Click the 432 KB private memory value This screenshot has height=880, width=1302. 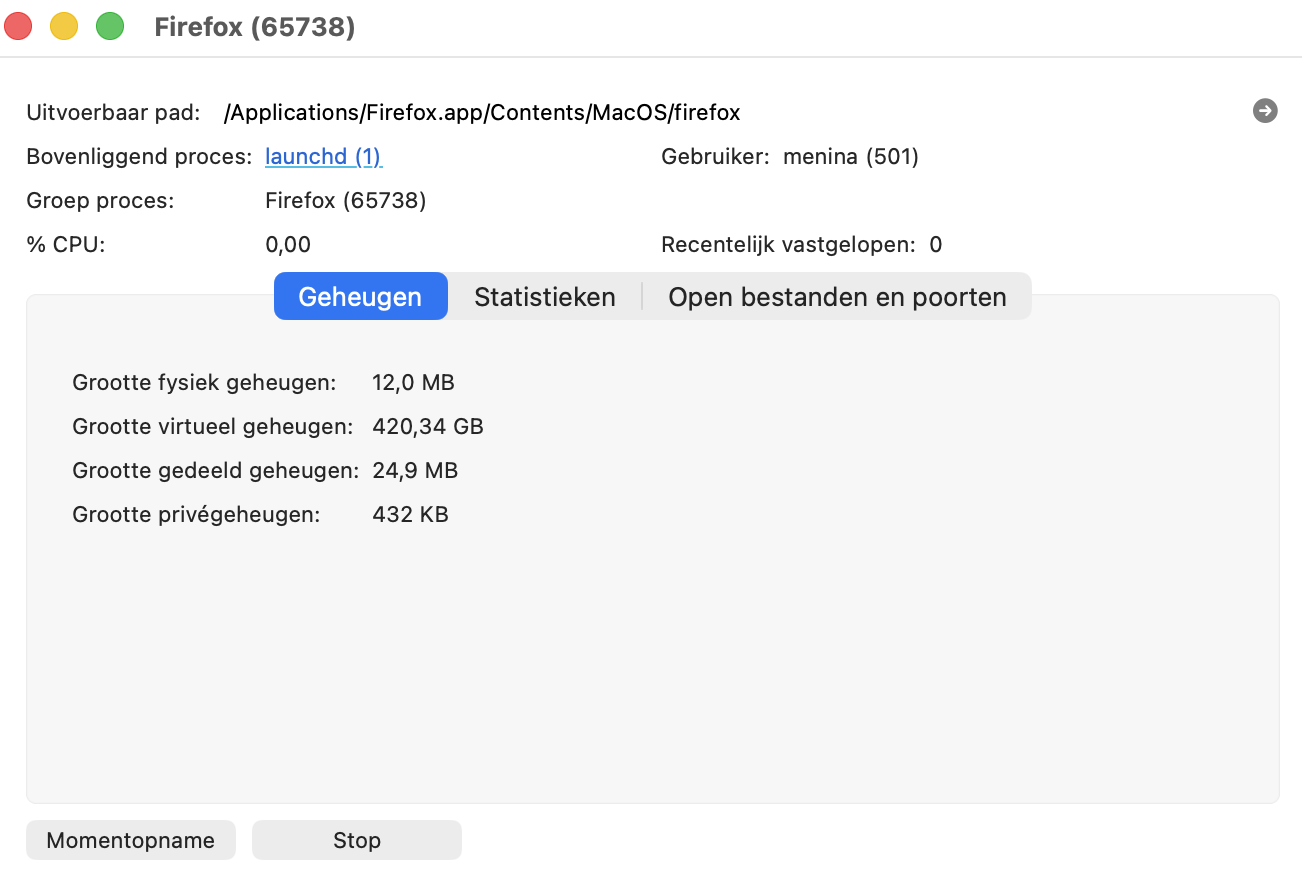point(410,515)
